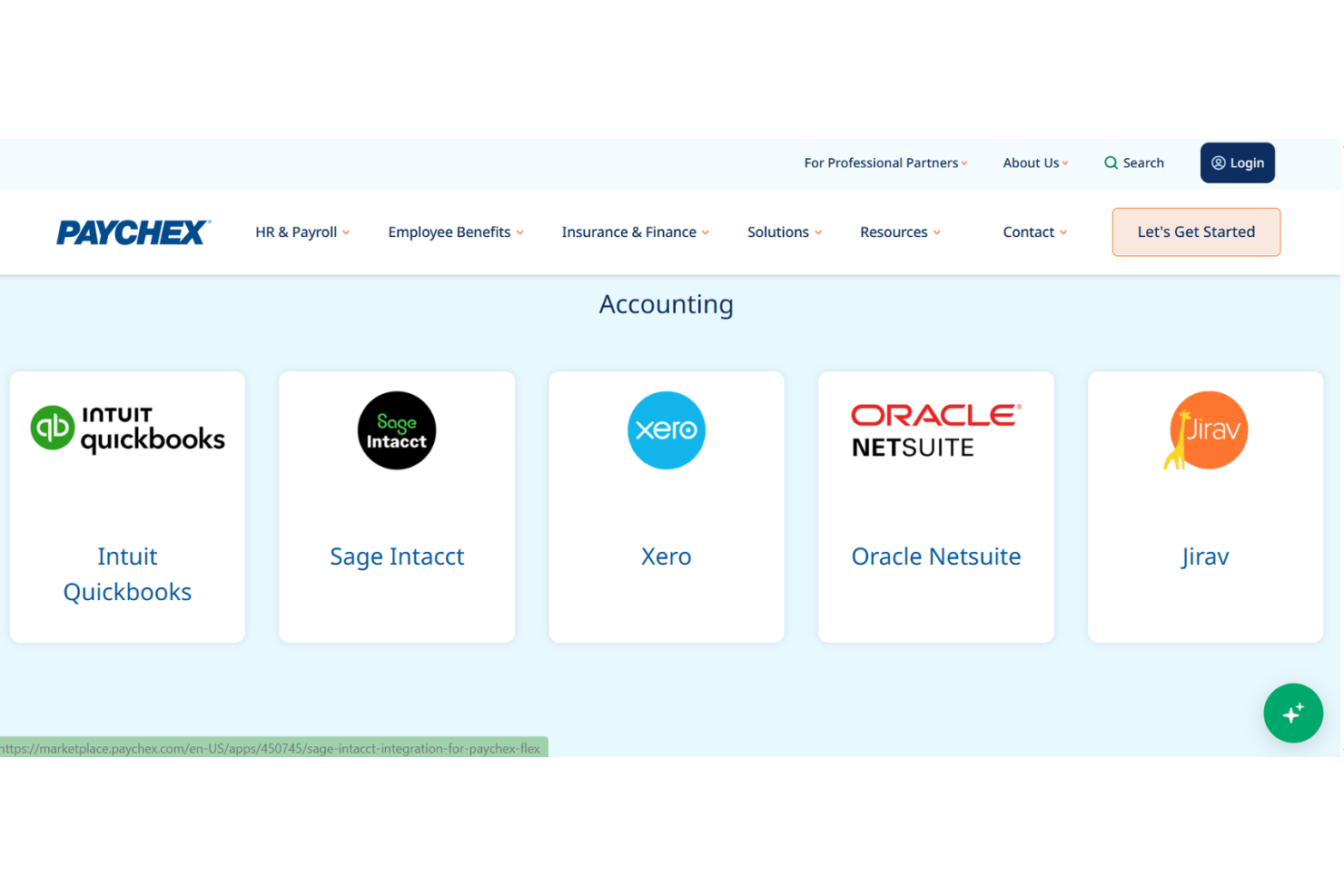Expand the Resources menu
The height and width of the screenshot is (896, 1344).
(900, 232)
